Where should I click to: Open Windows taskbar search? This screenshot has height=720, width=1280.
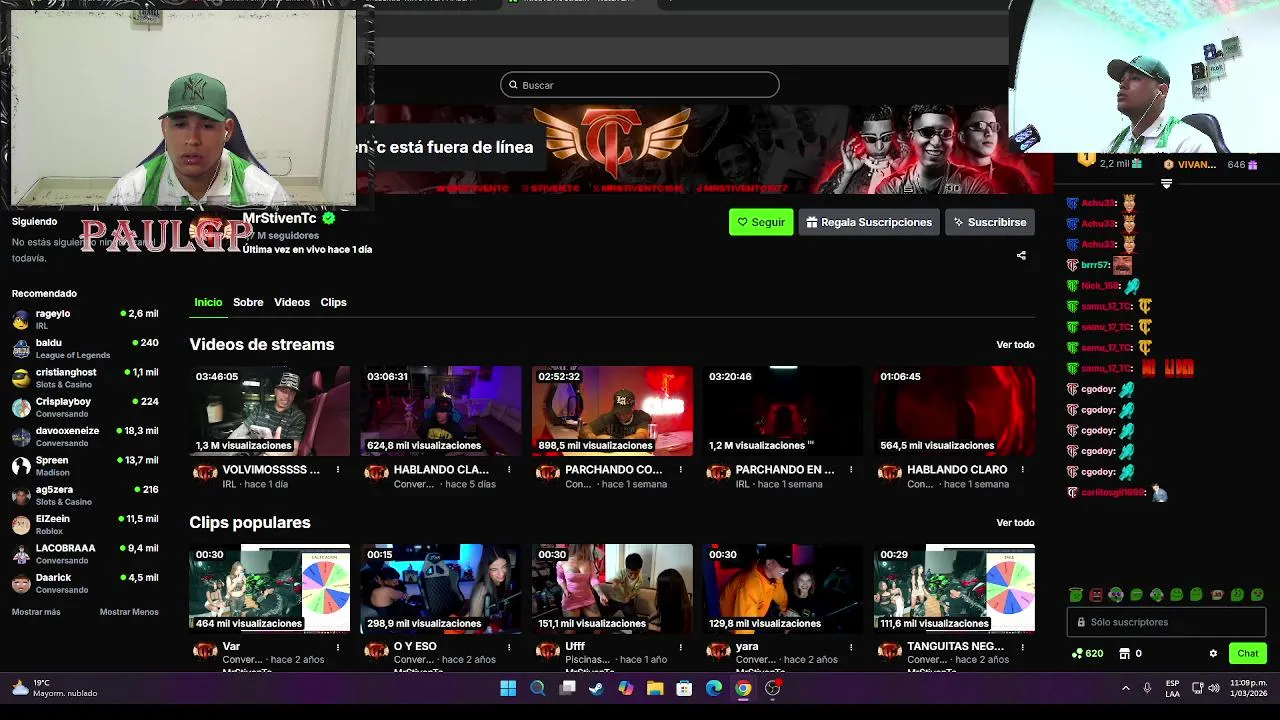(x=537, y=688)
